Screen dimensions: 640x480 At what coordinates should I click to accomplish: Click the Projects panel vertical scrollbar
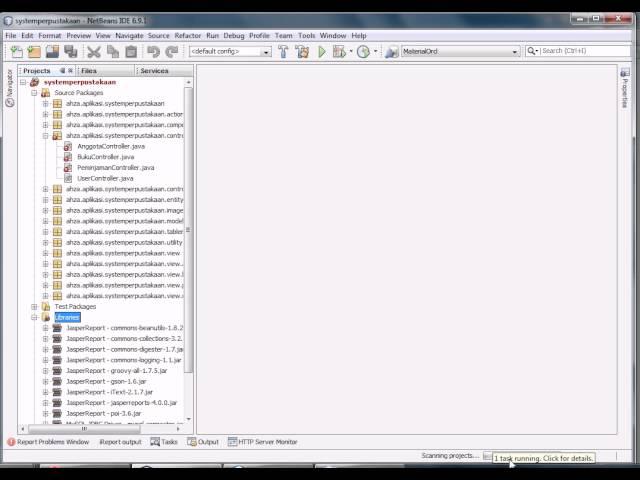click(x=188, y=231)
